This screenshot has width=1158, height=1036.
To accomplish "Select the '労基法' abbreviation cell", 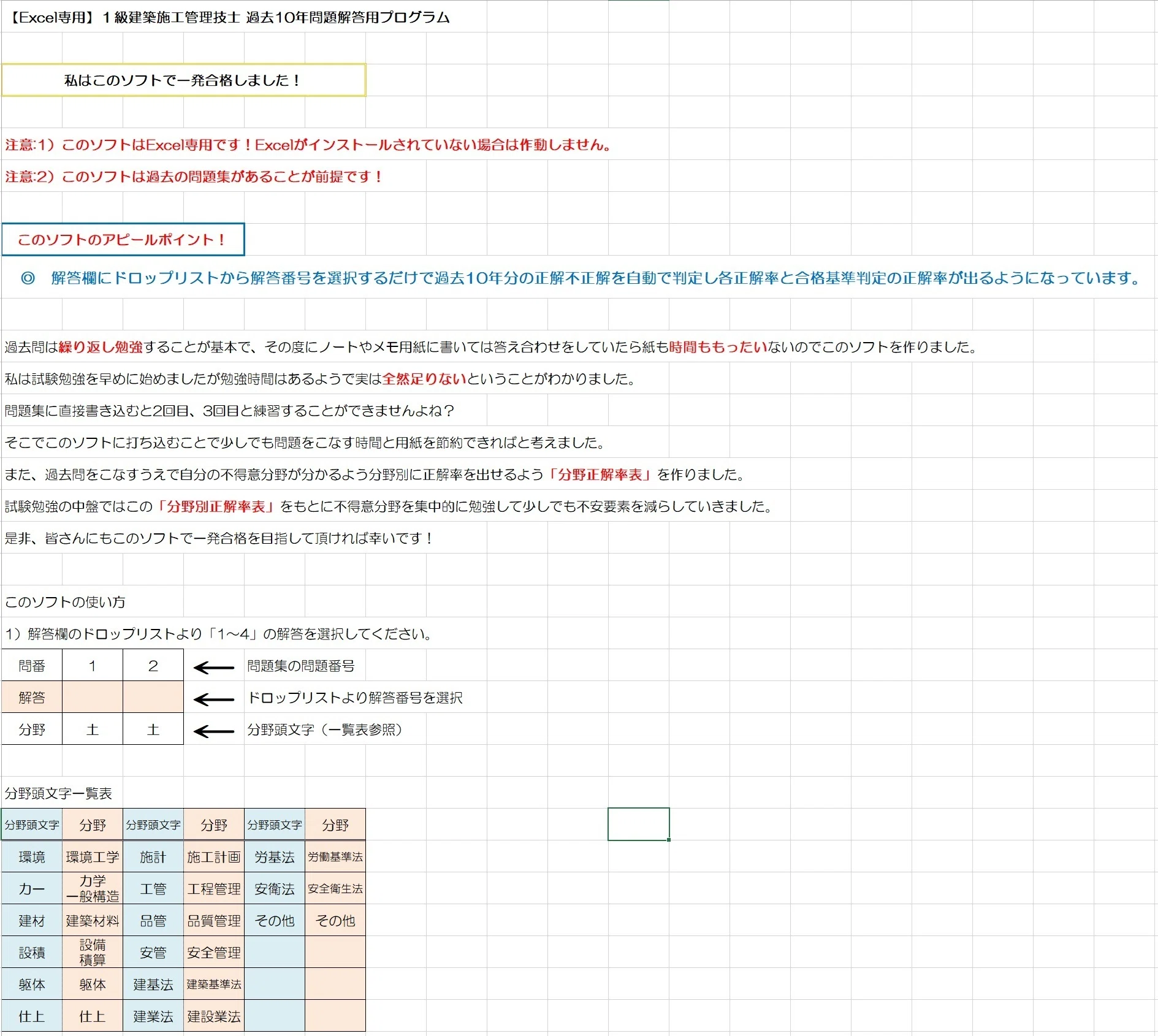I will [275, 857].
